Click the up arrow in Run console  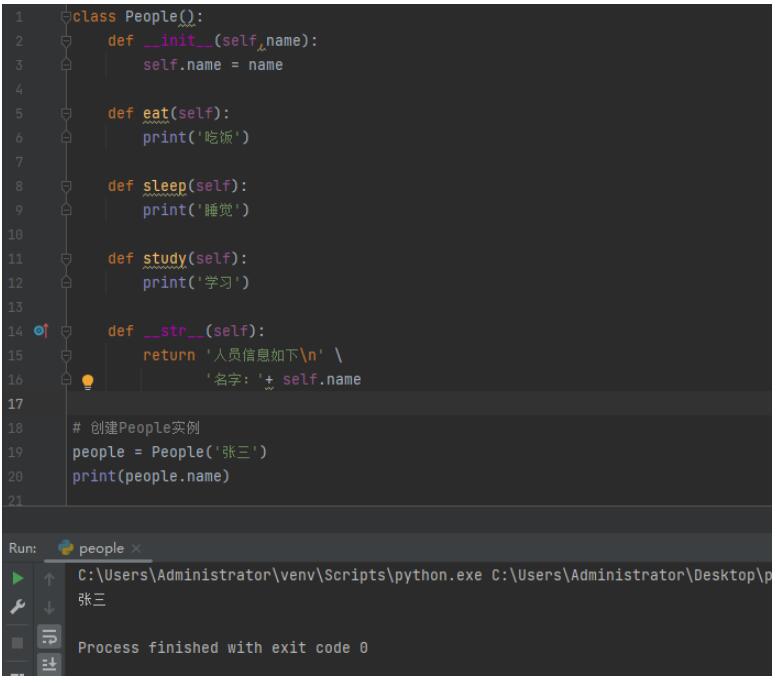point(45,577)
